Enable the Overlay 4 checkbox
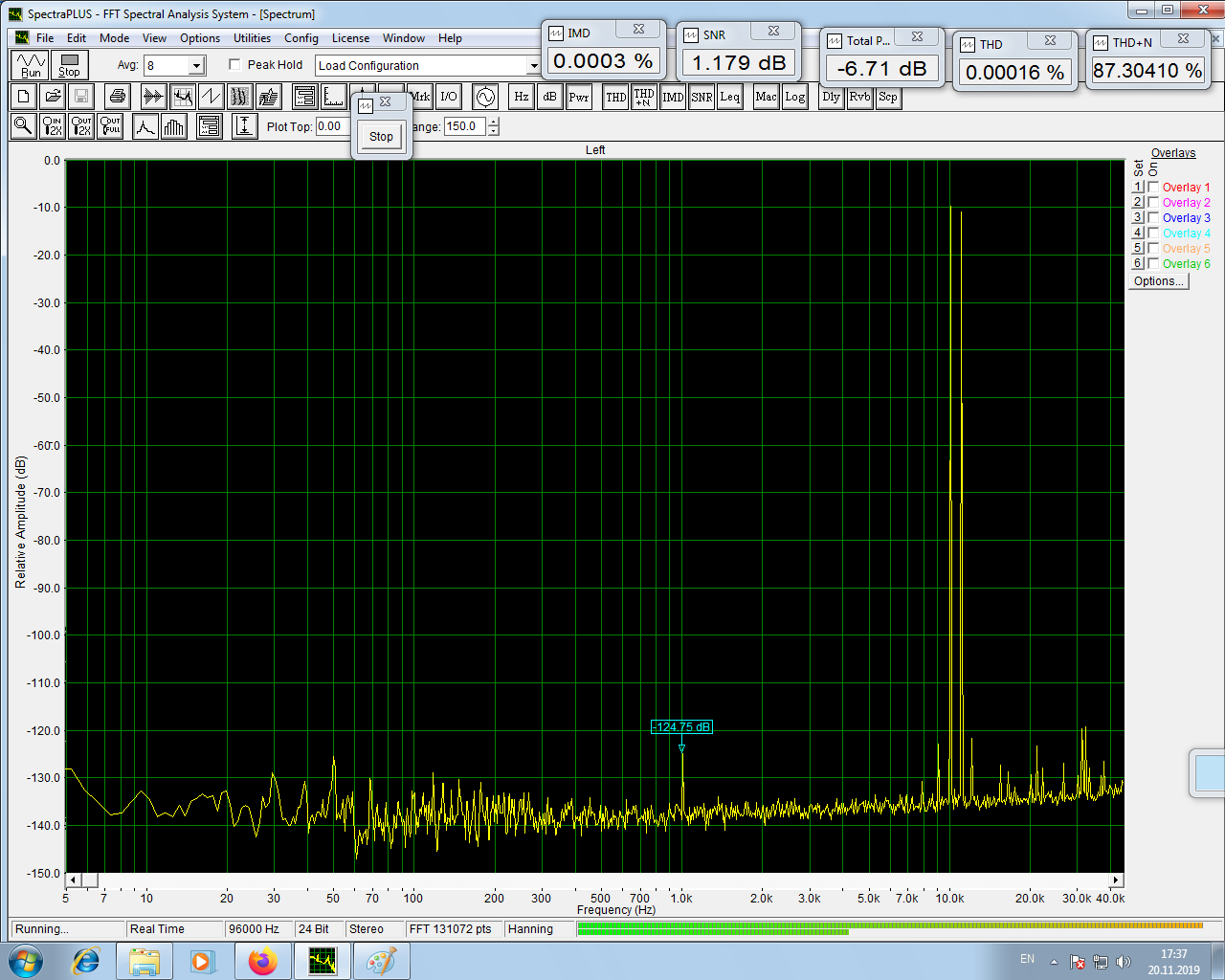The height and width of the screenshot is (980, 1225). pyautogui.click(x=1154, y=234)
